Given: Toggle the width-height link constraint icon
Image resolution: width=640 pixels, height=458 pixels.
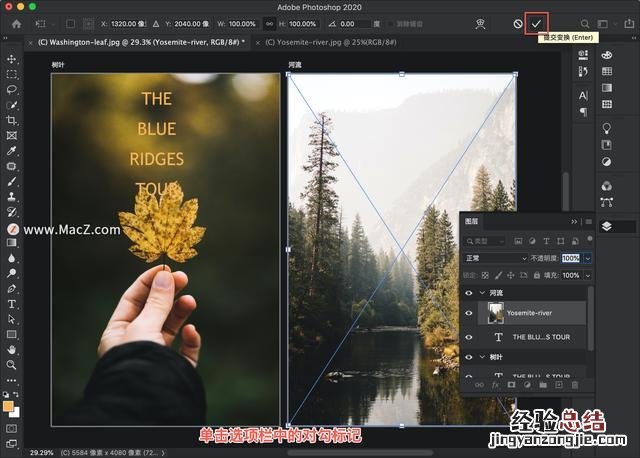Looking at the screenshot, I should pos(269,24).
